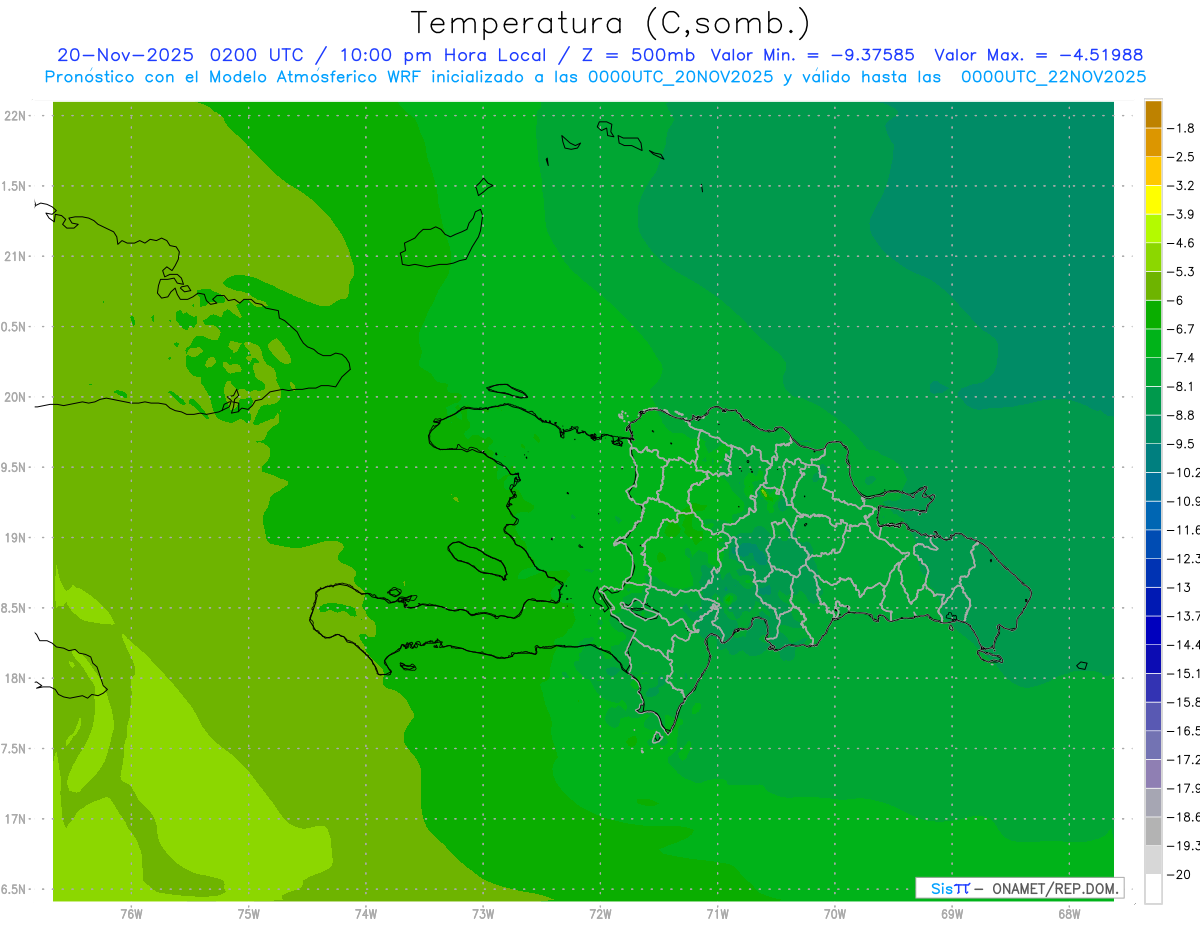Click the '22N' latitude axis label

(17, 116)
